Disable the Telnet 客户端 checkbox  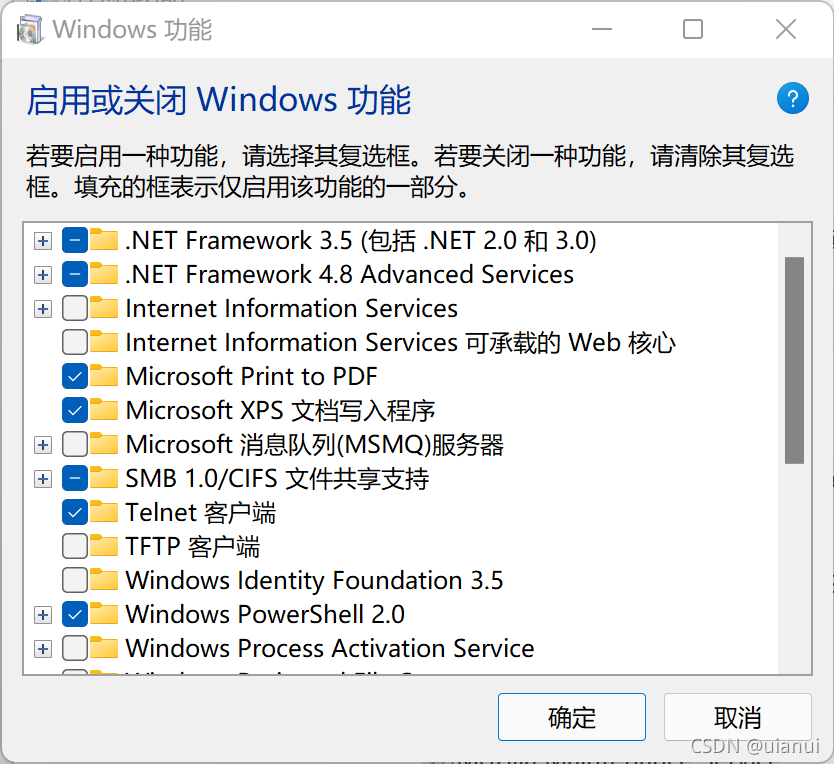[75, 512]
